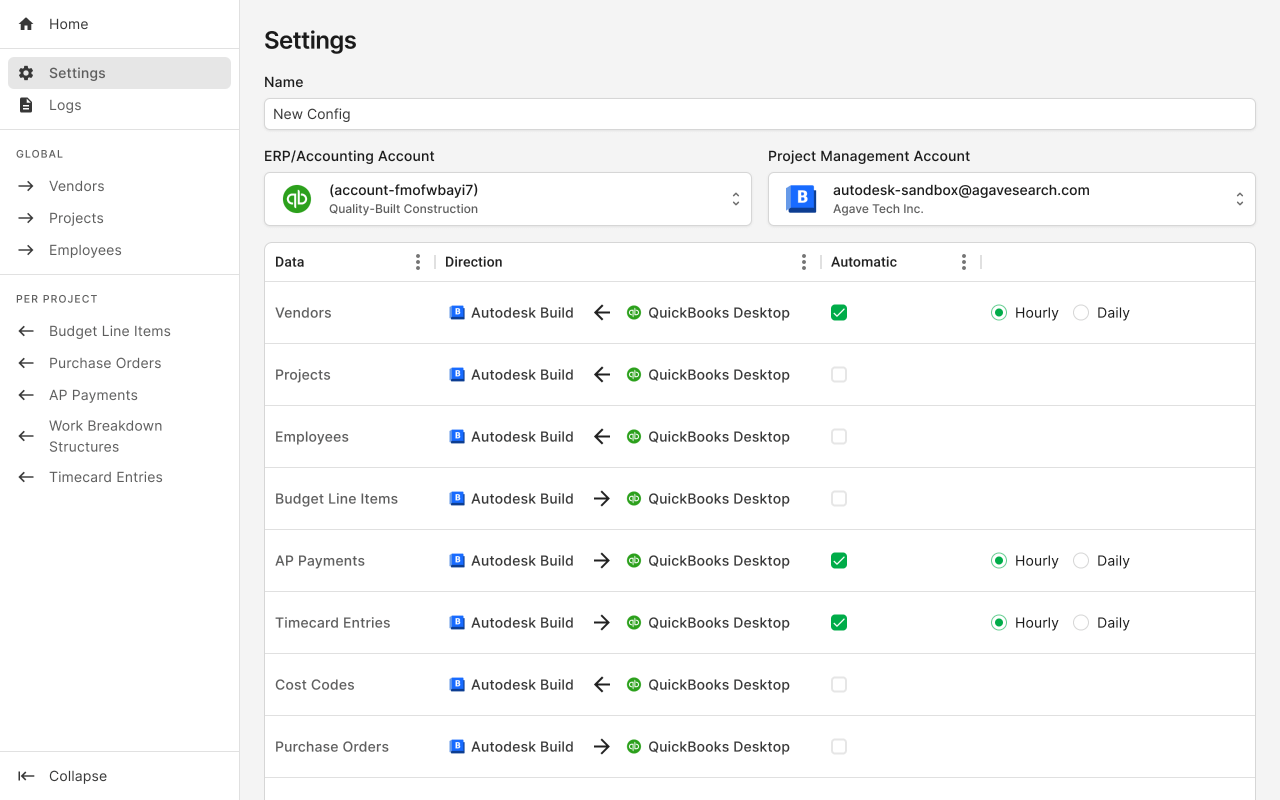Click the left arrow icon beside Purchase Orders in sidebar
The width and height of the screenshot is (1280, 800).
point(26,363)
